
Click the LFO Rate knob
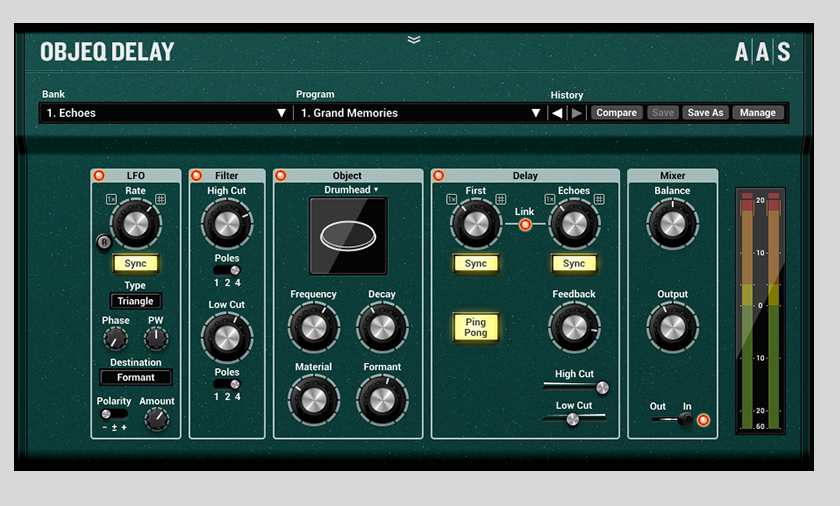(136, 223)
